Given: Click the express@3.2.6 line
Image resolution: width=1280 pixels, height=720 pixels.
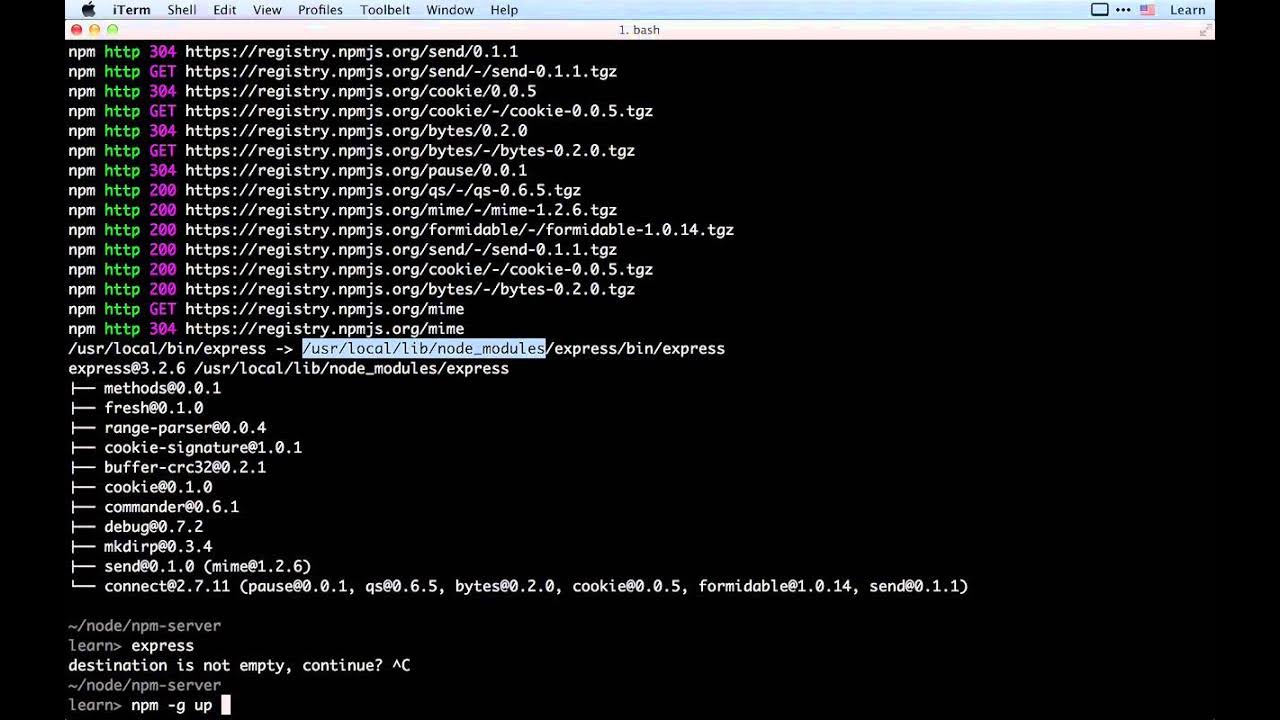Looking at the screenshot, I should pos(288,369).
